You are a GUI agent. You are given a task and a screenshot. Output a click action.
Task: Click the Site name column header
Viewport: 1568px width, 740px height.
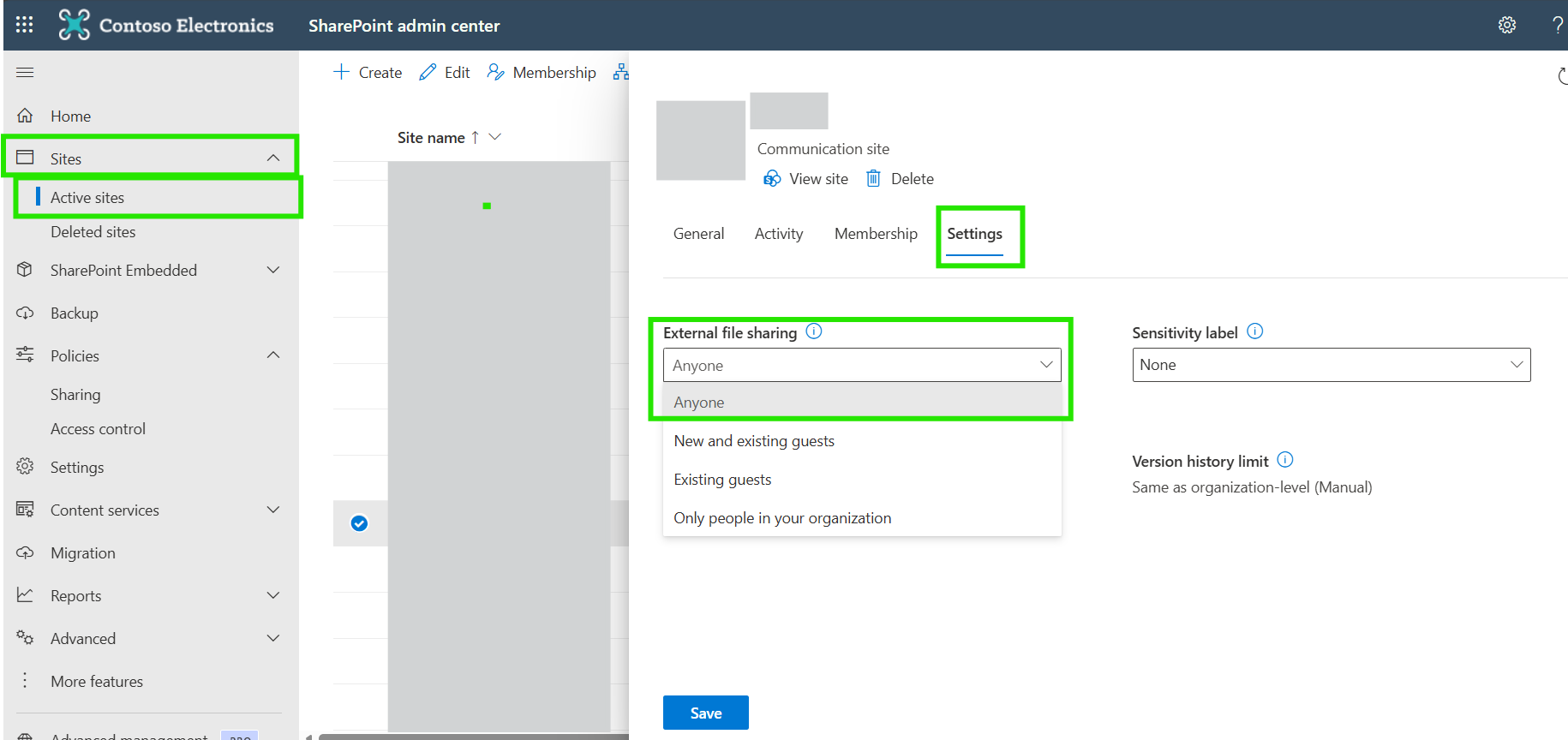(x=431, y=137)
